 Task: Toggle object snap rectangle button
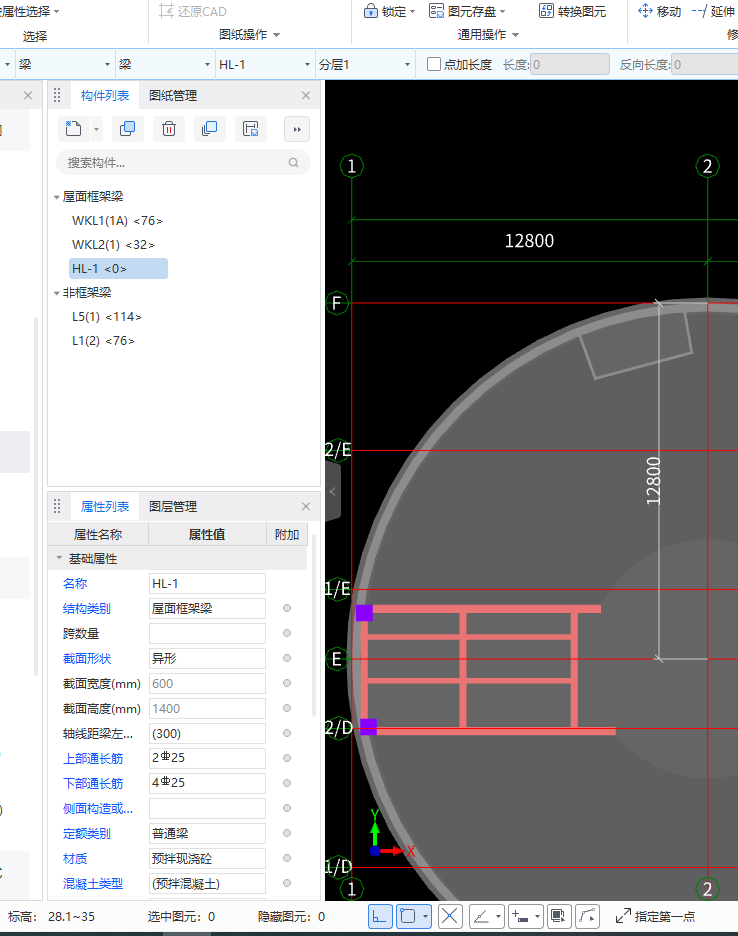click(408, 916)
